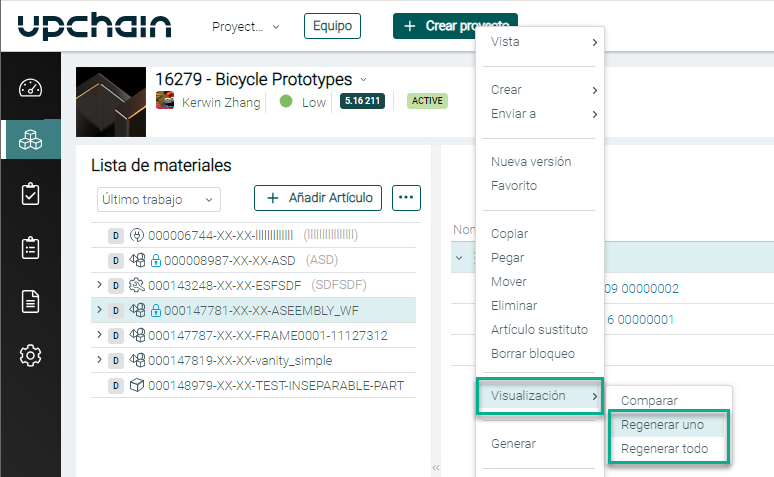Open the settings gear icon in sidebar

point(31,355)
